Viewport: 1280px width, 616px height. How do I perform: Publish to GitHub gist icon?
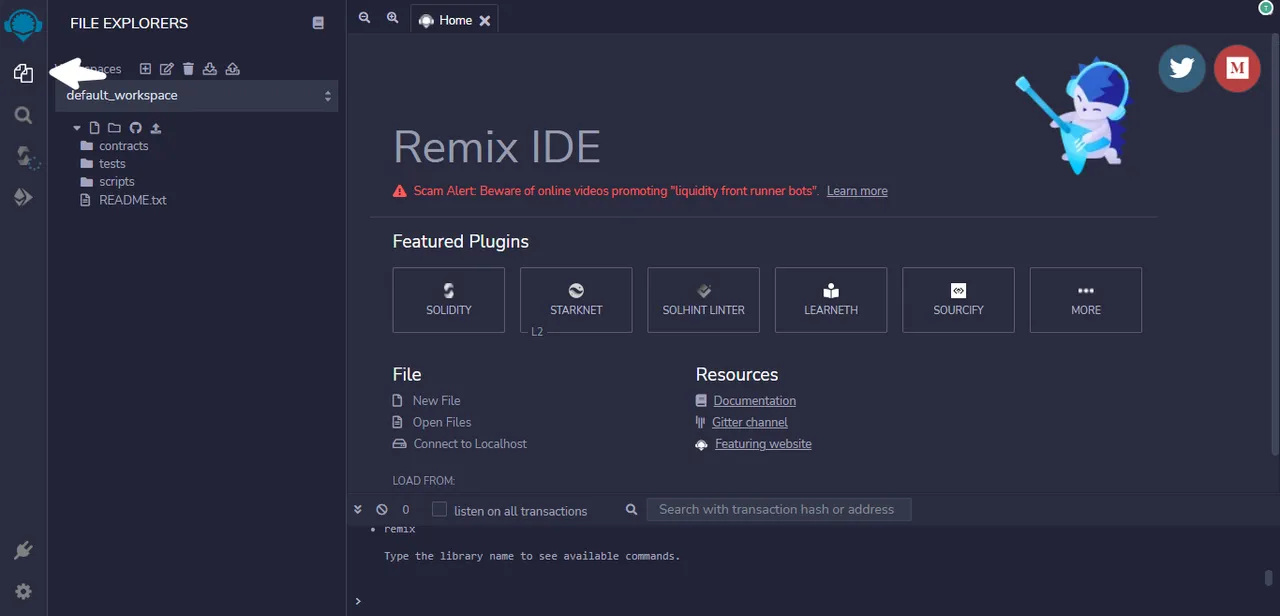coord(135,128)
